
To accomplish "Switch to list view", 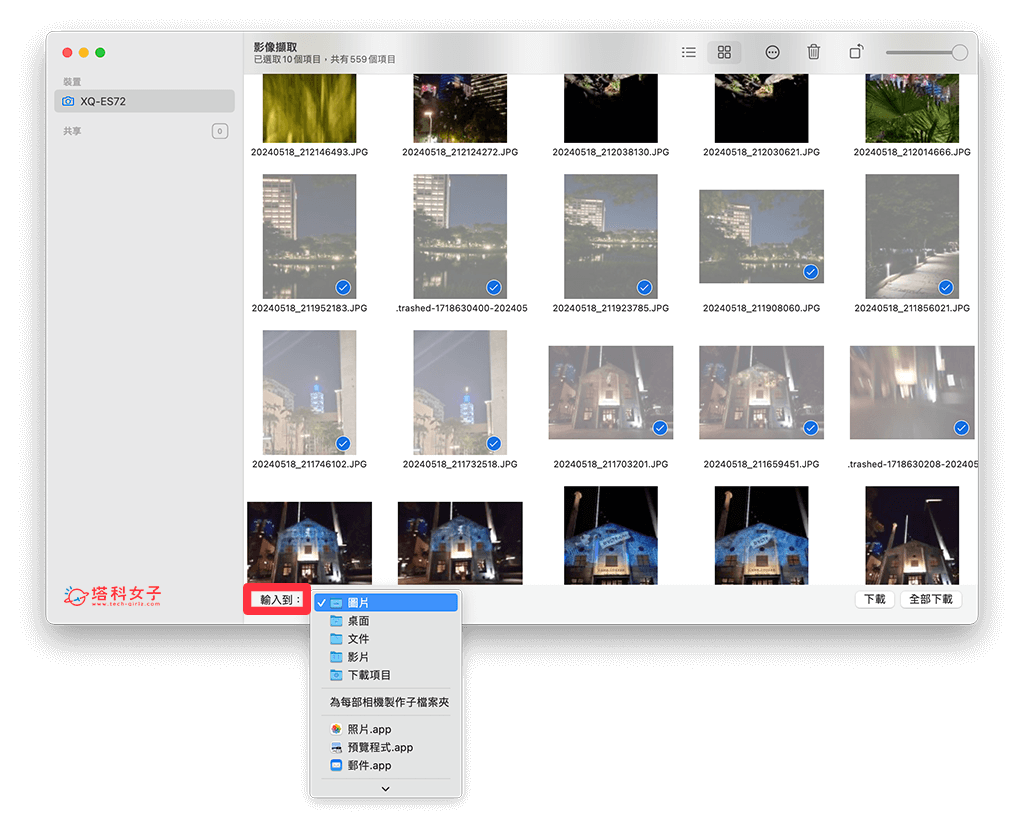I will (688, 52).
